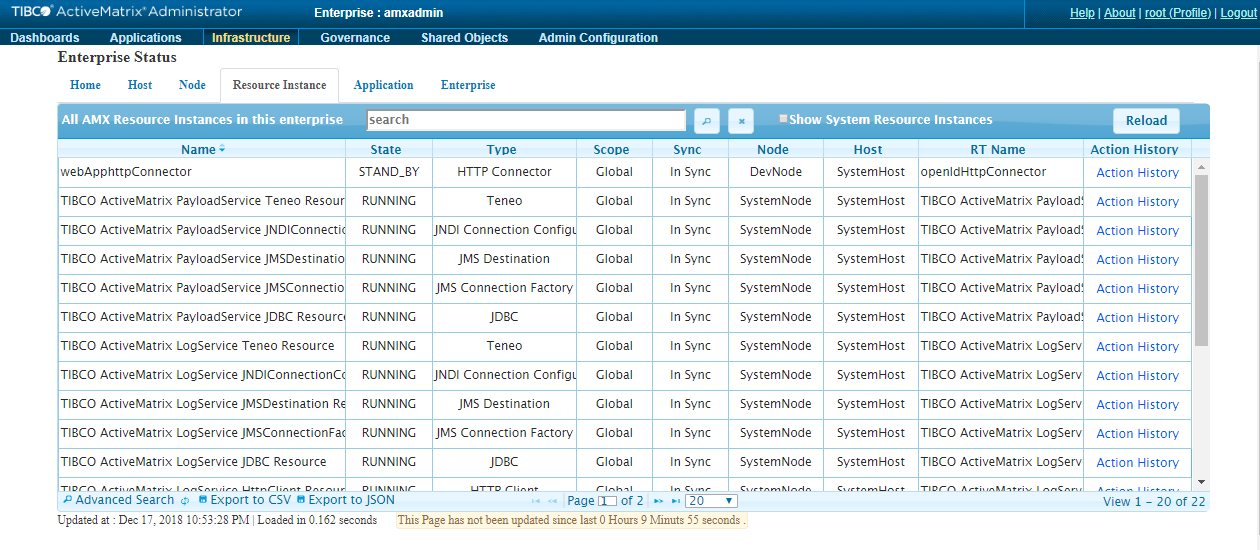Open the root (Profile) link
1260x550 pixels.
[1178, 13]
